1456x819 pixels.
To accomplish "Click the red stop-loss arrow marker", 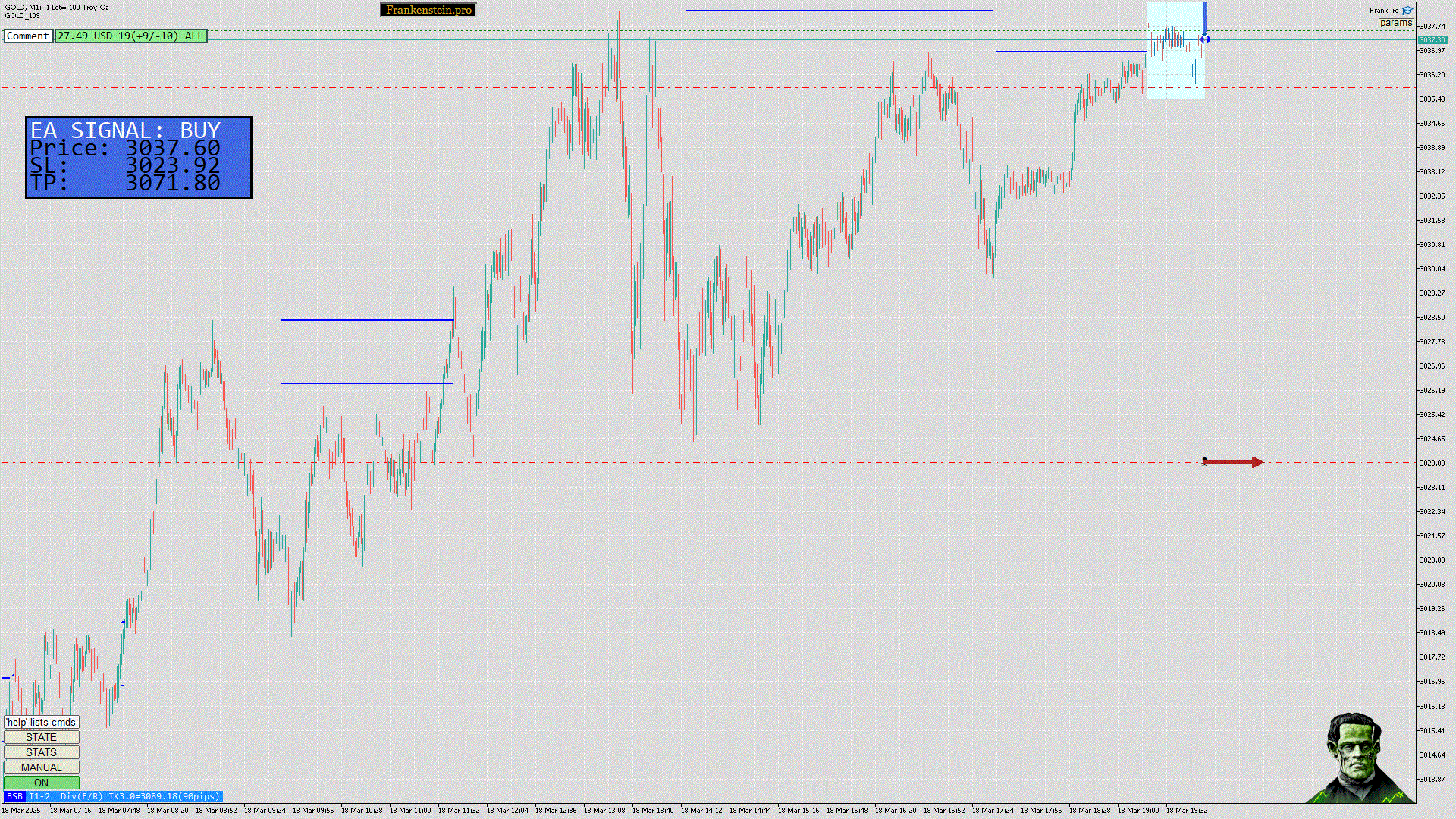I will point(1233,462).
